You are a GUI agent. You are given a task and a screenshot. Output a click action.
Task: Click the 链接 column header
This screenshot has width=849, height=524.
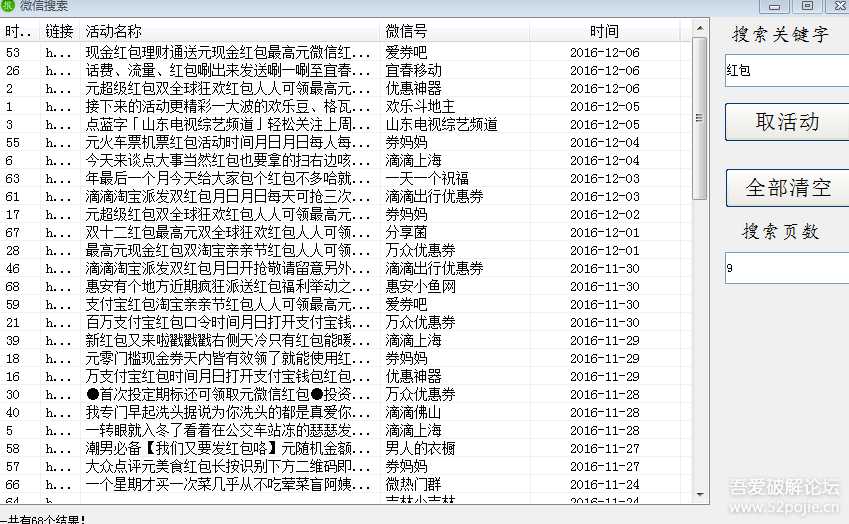point(60,31)
